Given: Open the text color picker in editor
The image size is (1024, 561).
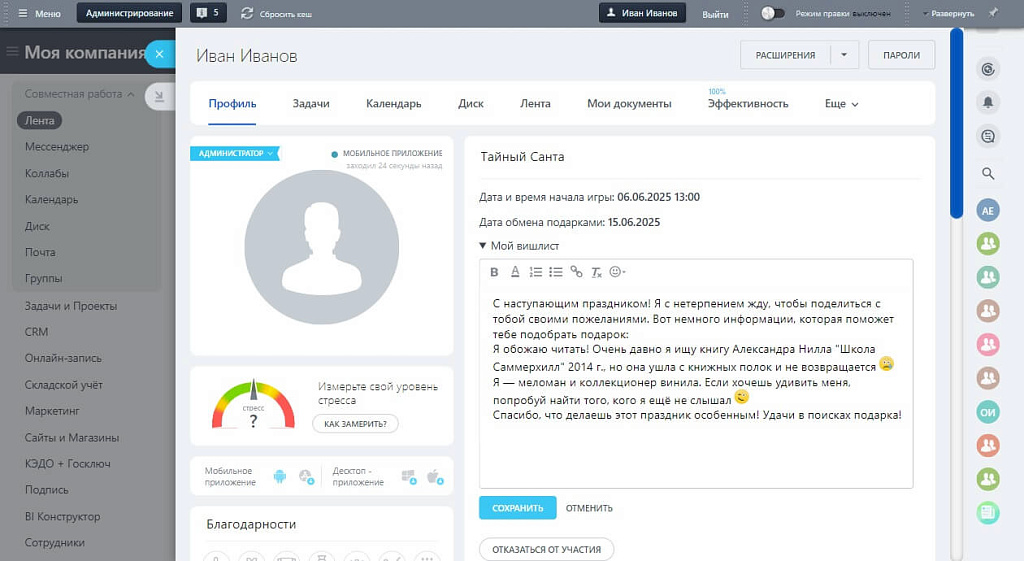Looking at the screenshot, I should tap(515, 272).
